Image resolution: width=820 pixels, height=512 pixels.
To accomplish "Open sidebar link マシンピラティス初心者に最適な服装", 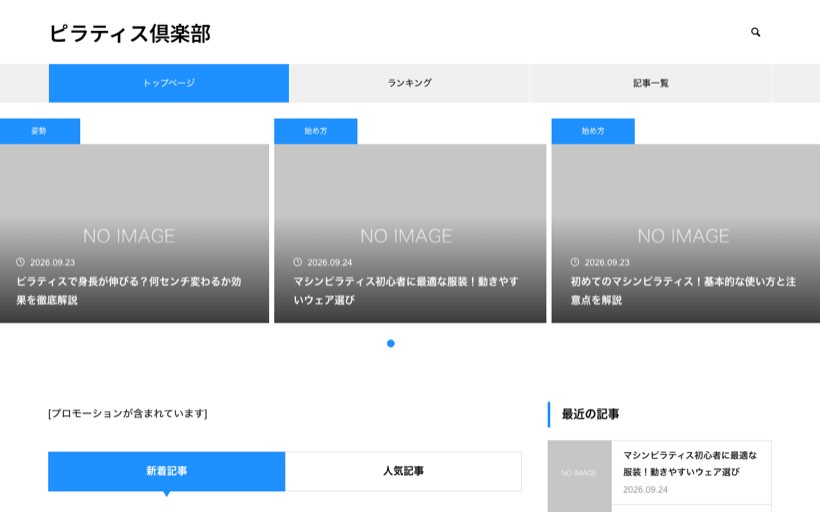I will (690, 463).
